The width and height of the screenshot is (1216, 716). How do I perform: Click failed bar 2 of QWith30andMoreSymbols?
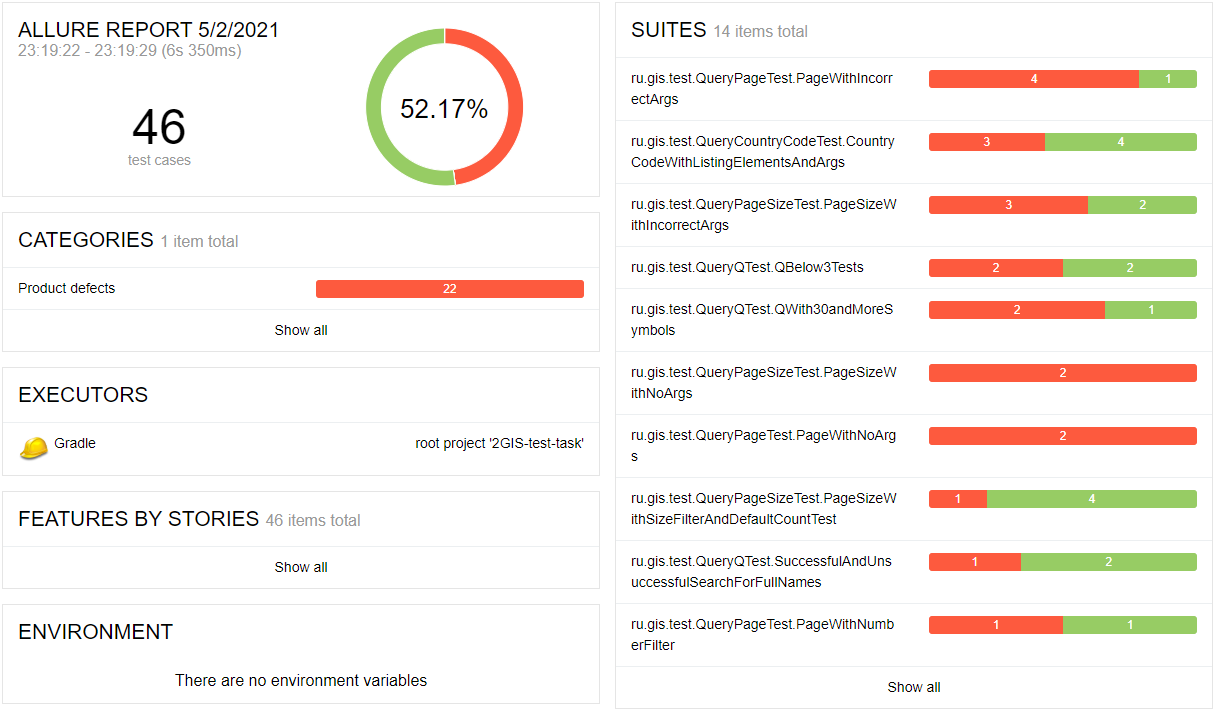(1017, 310)
